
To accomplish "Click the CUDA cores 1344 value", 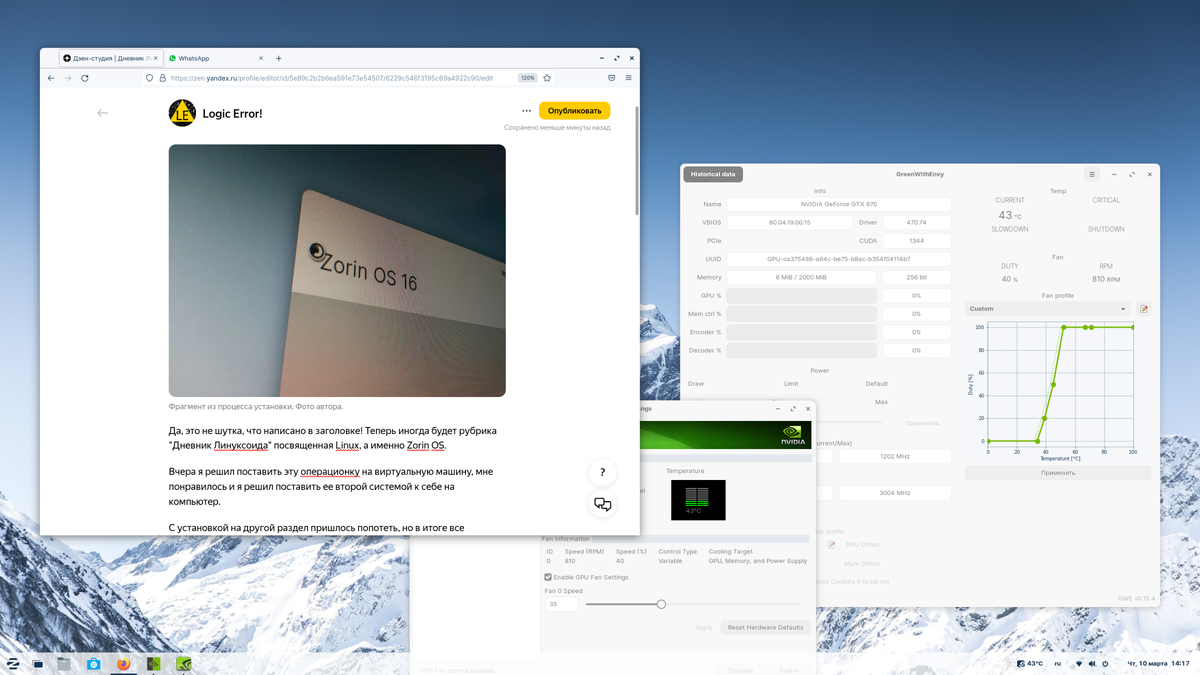I will tap(916, 241).
